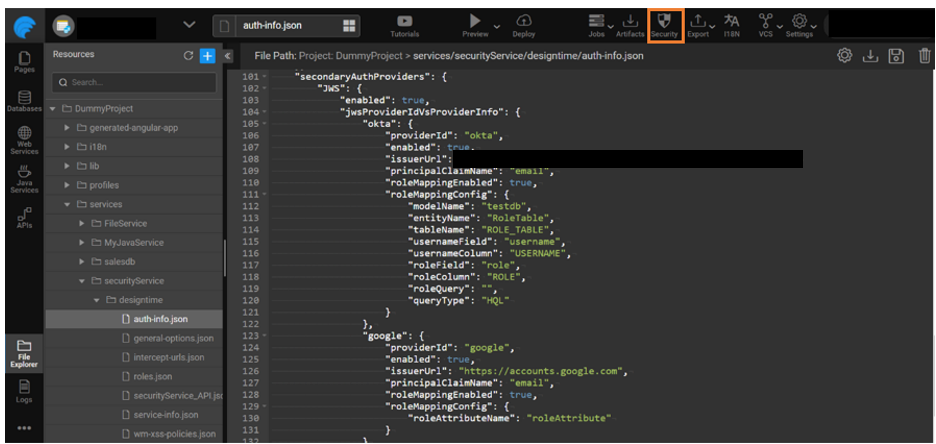936x444 pixels.
Task: Open the Preview dropdown arrow
Action: point(497,23)
